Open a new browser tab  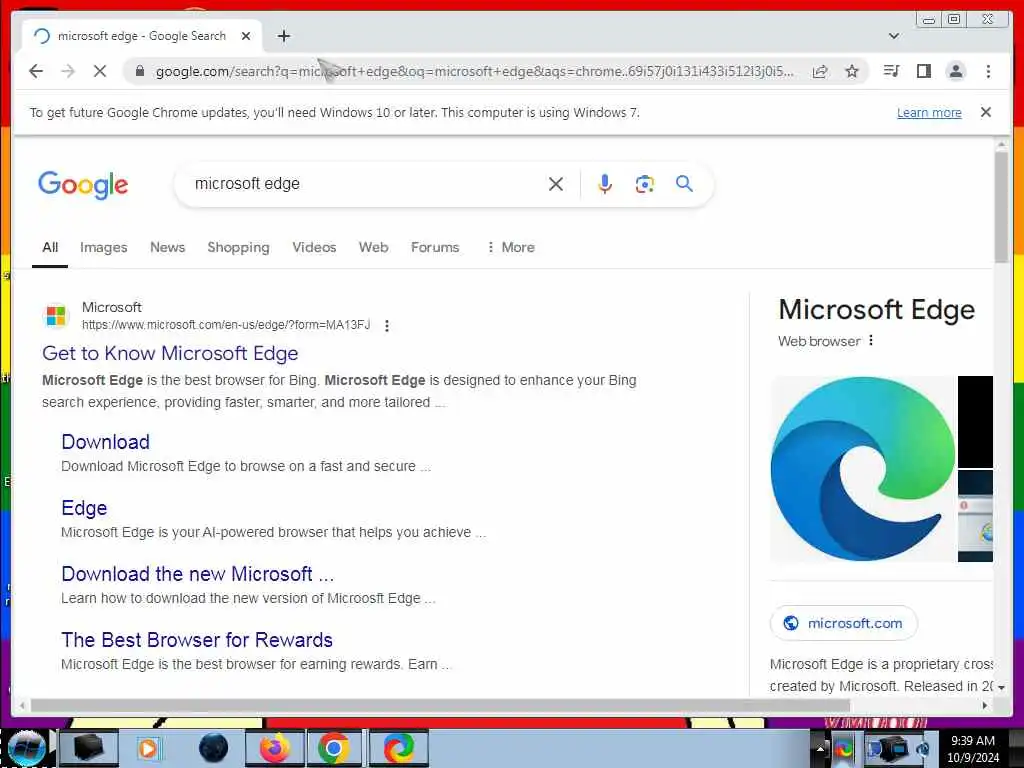click(283, 36)
